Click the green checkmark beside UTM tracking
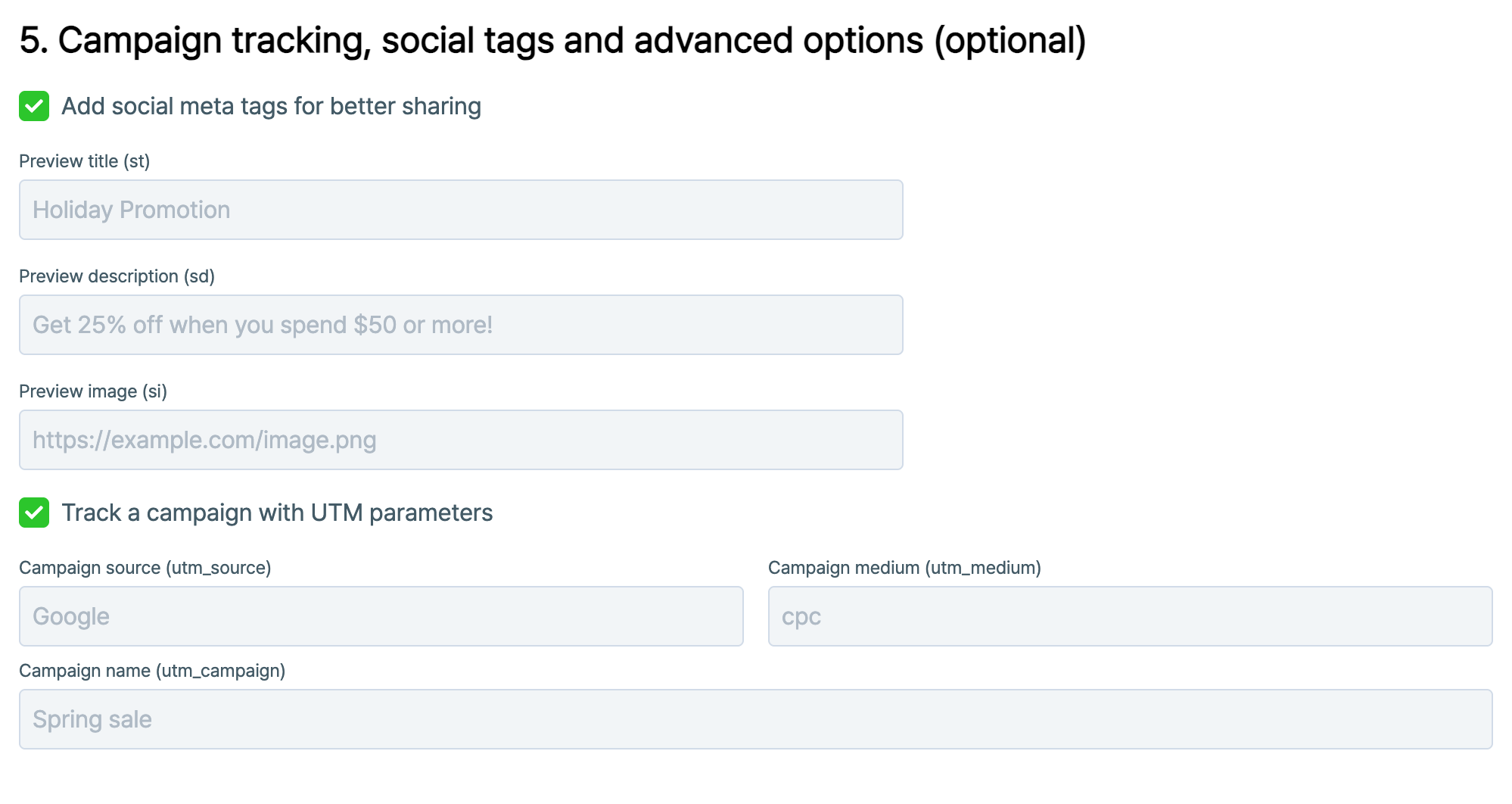1512x804 pixels. pos(34,513)
